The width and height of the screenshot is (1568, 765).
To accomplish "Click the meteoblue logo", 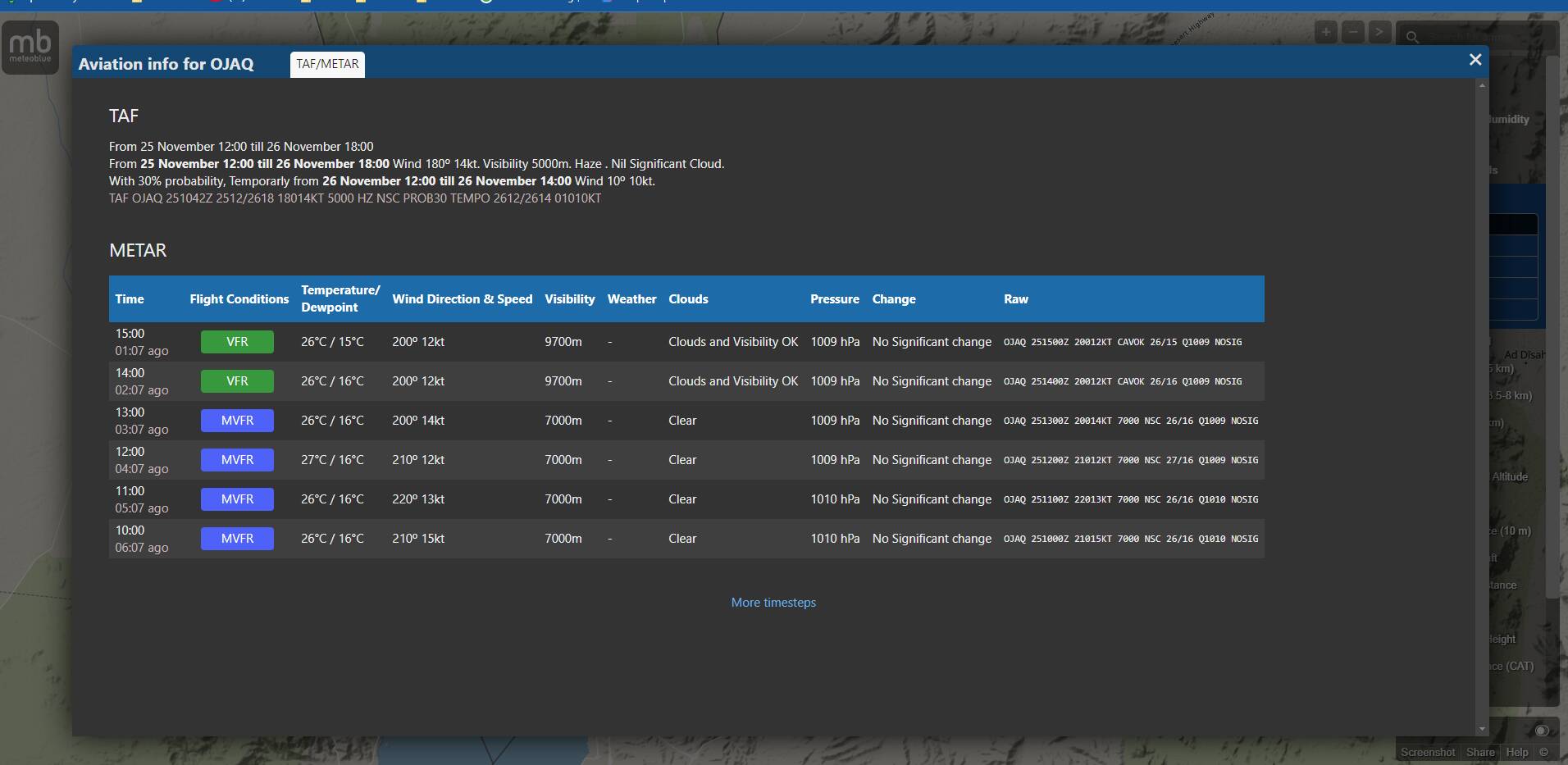I will pyautogui.click(x=30, y=46).
